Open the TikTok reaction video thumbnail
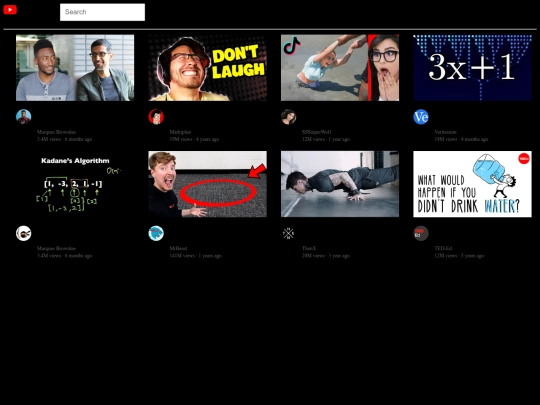Viewport: 540px width, 405px height. [340, 68]
